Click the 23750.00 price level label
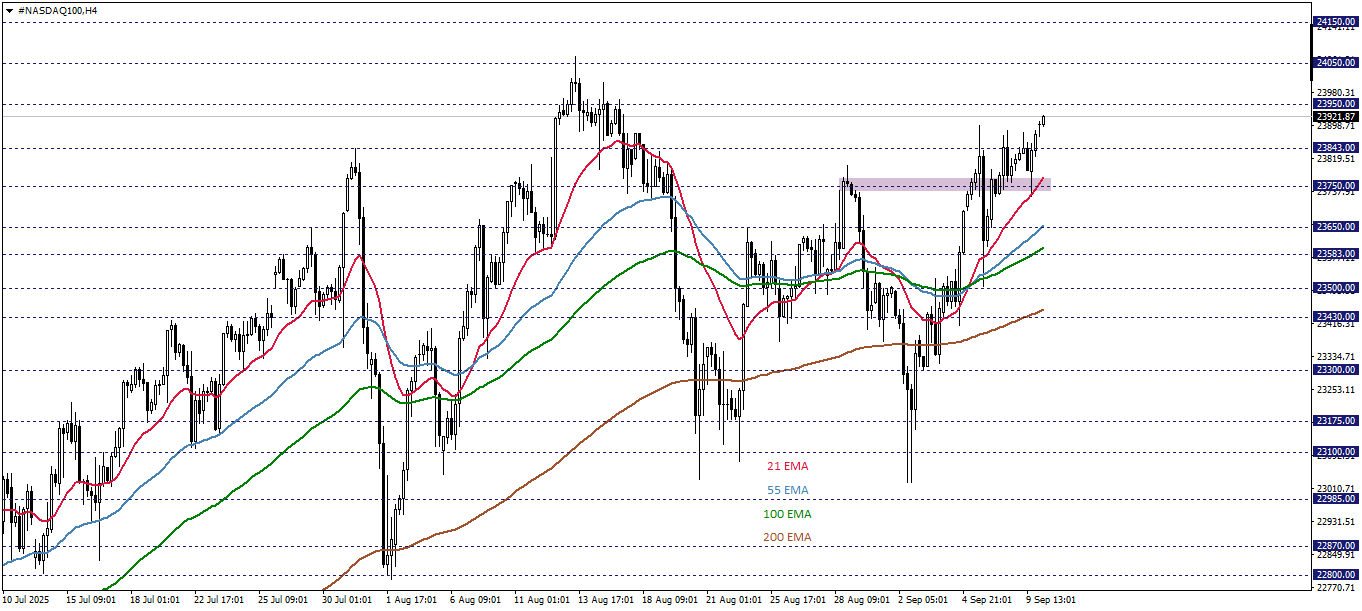 [x=1336, y=186]
